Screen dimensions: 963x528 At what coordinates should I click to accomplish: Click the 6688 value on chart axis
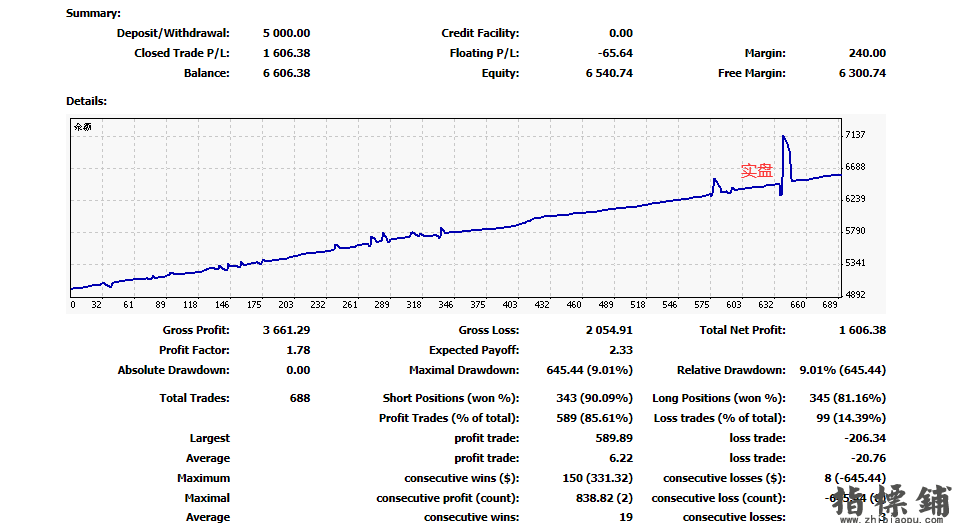point(855,166)
